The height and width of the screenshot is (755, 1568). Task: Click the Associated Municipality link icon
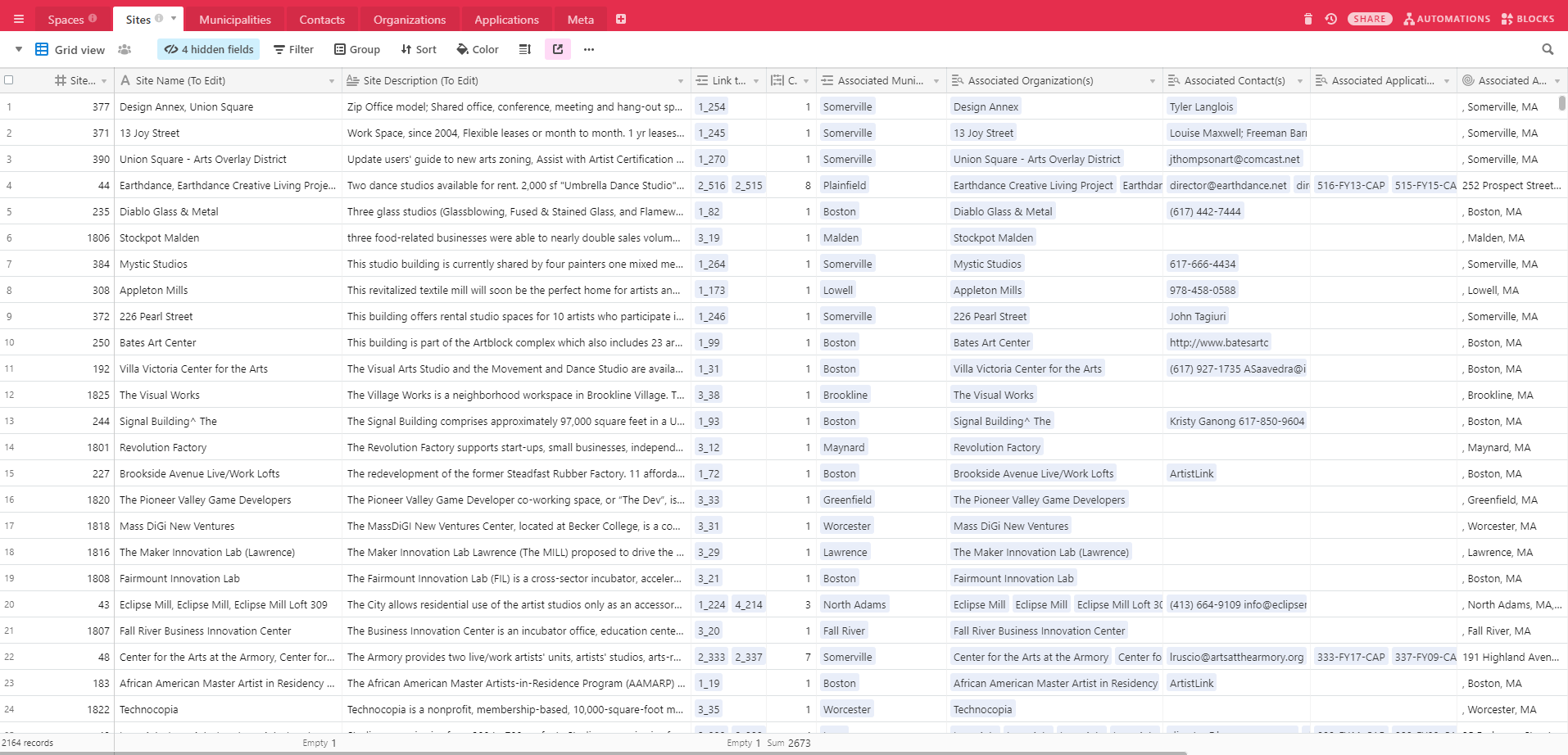tap(827, 80)
